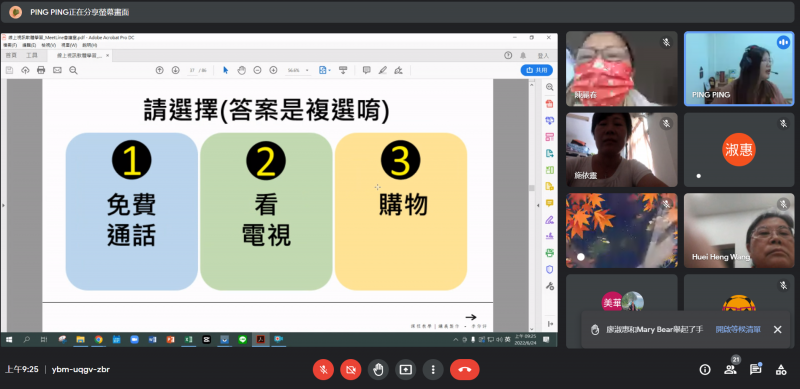Close the open PDF document tab
The width and height of the screenshot is (800, 389).
[x=108, y=55]
